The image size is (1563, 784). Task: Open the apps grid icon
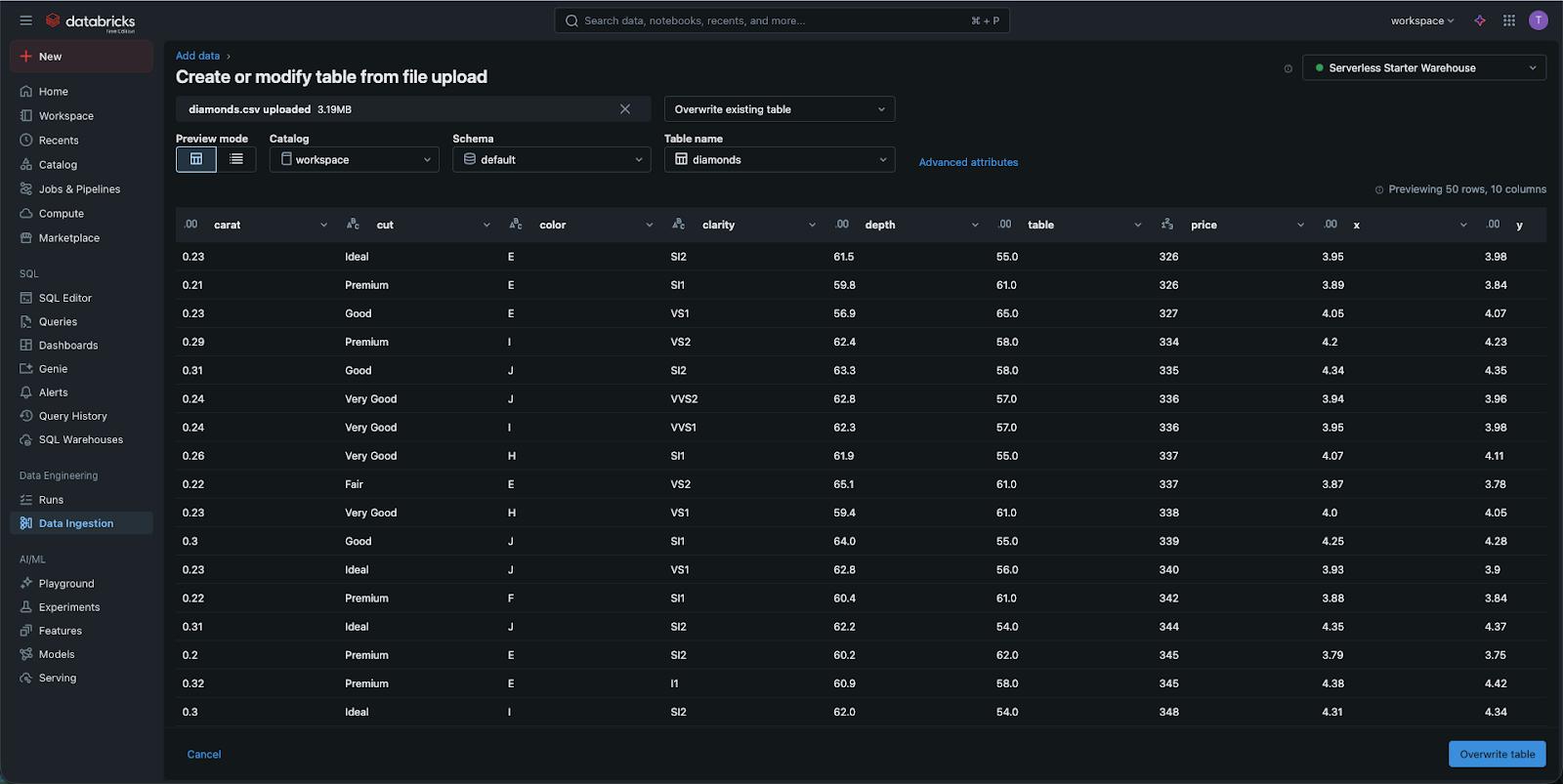(x=1509, y=21)
